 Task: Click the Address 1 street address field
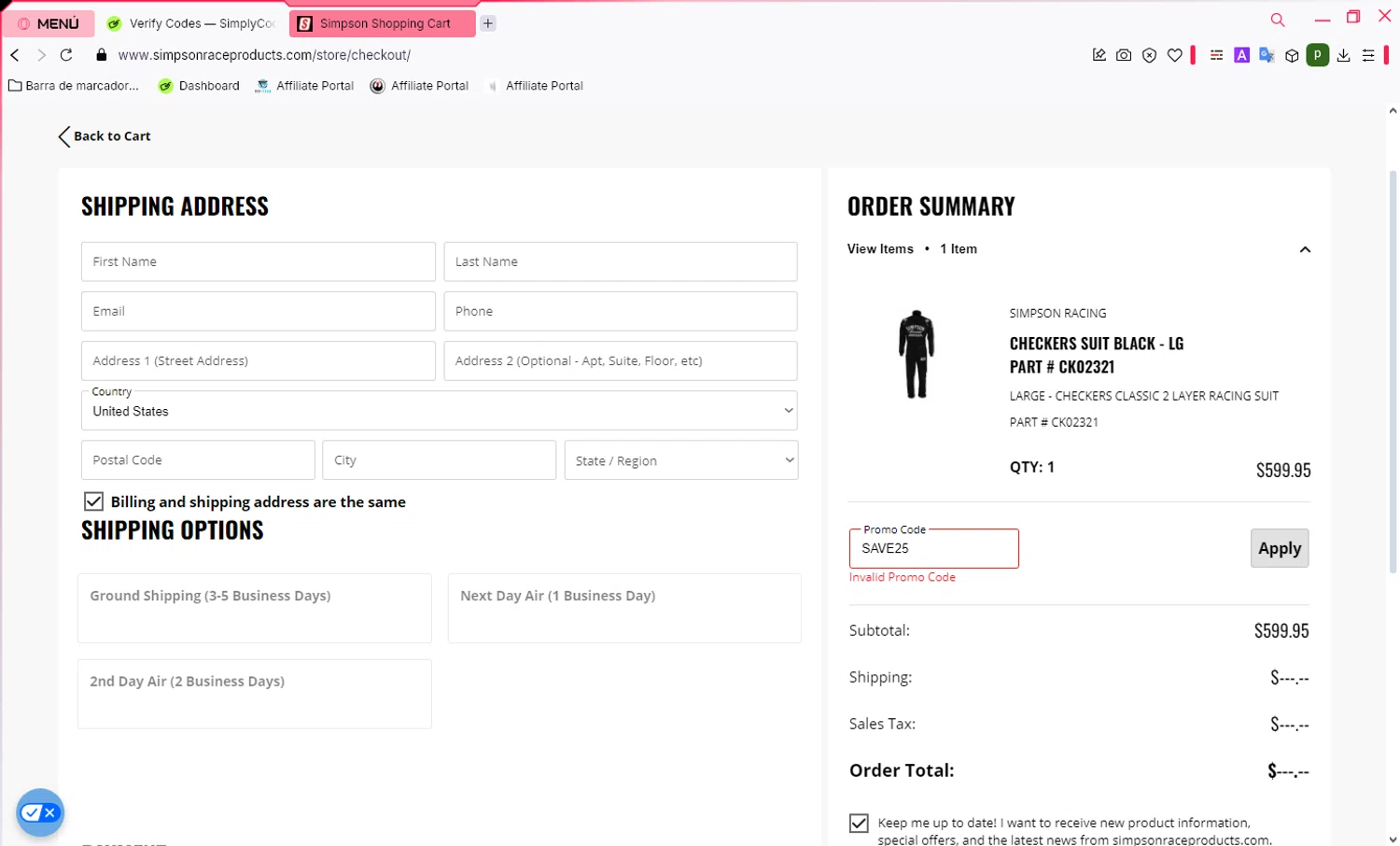point(259,360)
